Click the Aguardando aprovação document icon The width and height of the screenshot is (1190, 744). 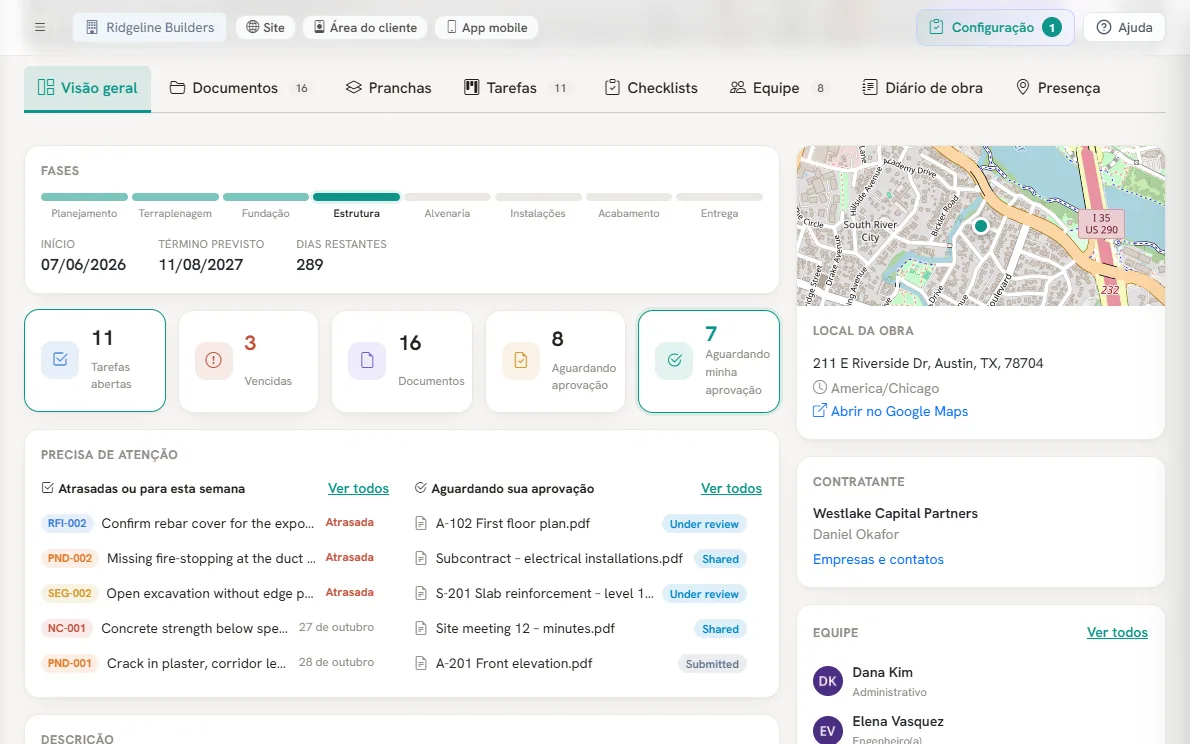tap(521, 360)
